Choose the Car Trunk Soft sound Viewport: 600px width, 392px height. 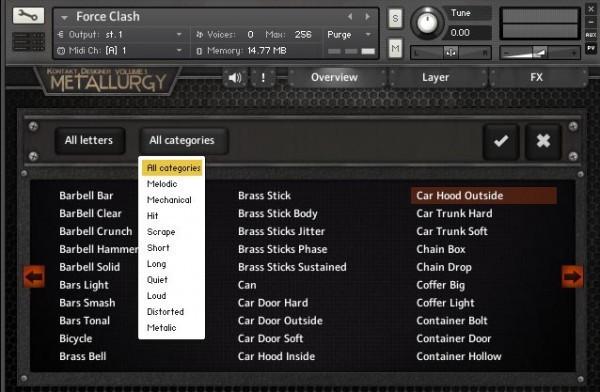(452, 231)
